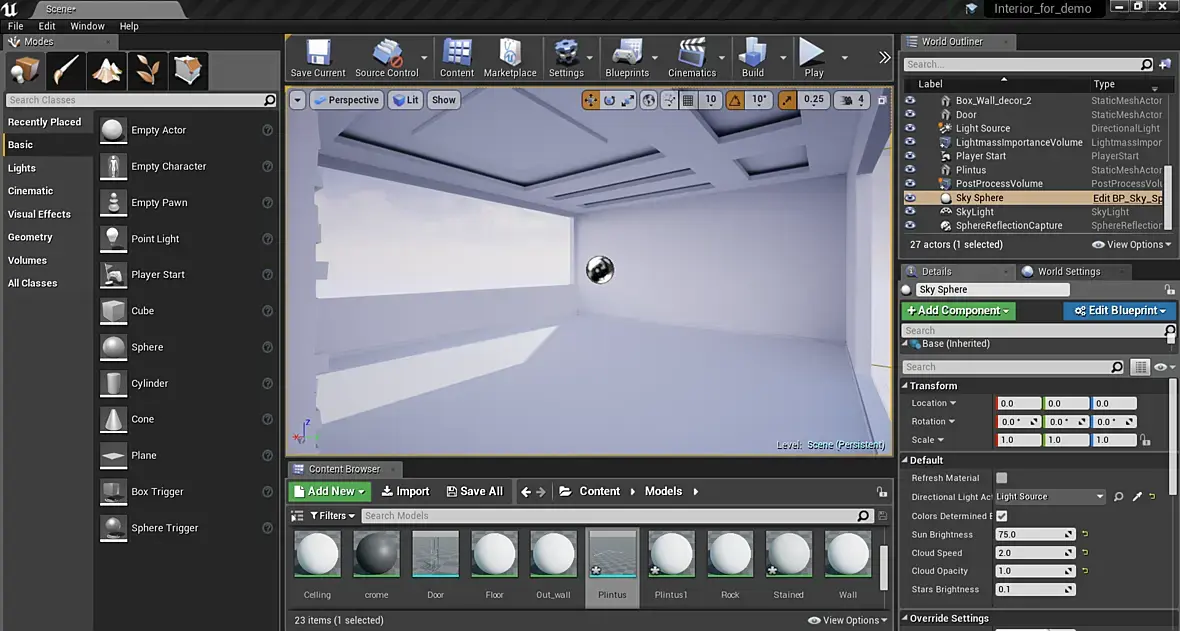Viewport: 1180px width, 631px height.
Task: Toggle world/local coordinate system globe icon
Action: click(649, 100)
